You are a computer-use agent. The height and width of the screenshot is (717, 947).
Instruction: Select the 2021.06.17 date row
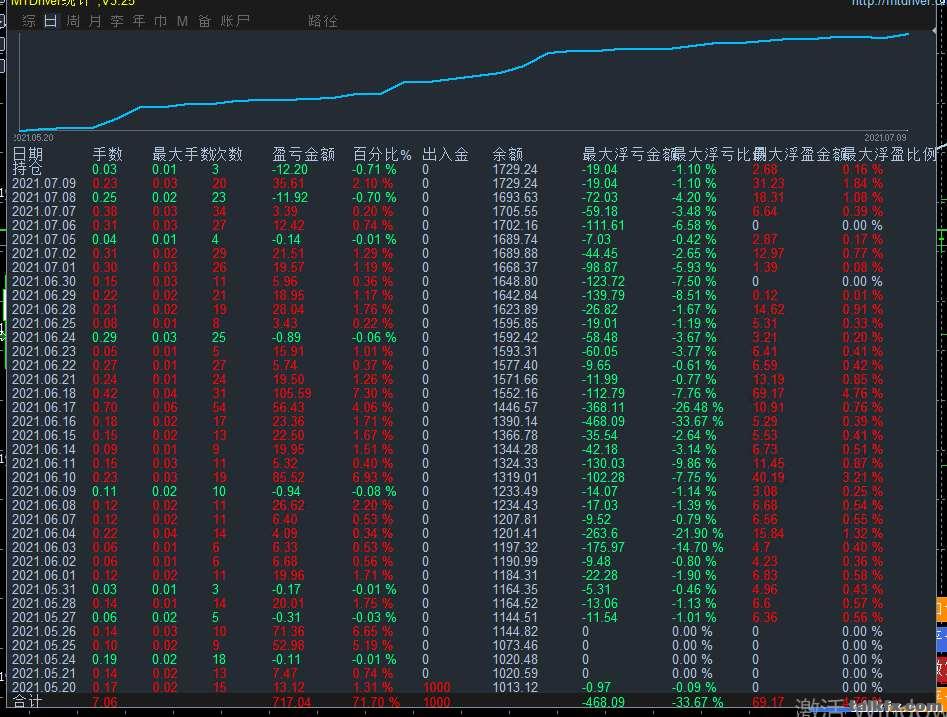point(44,407)
